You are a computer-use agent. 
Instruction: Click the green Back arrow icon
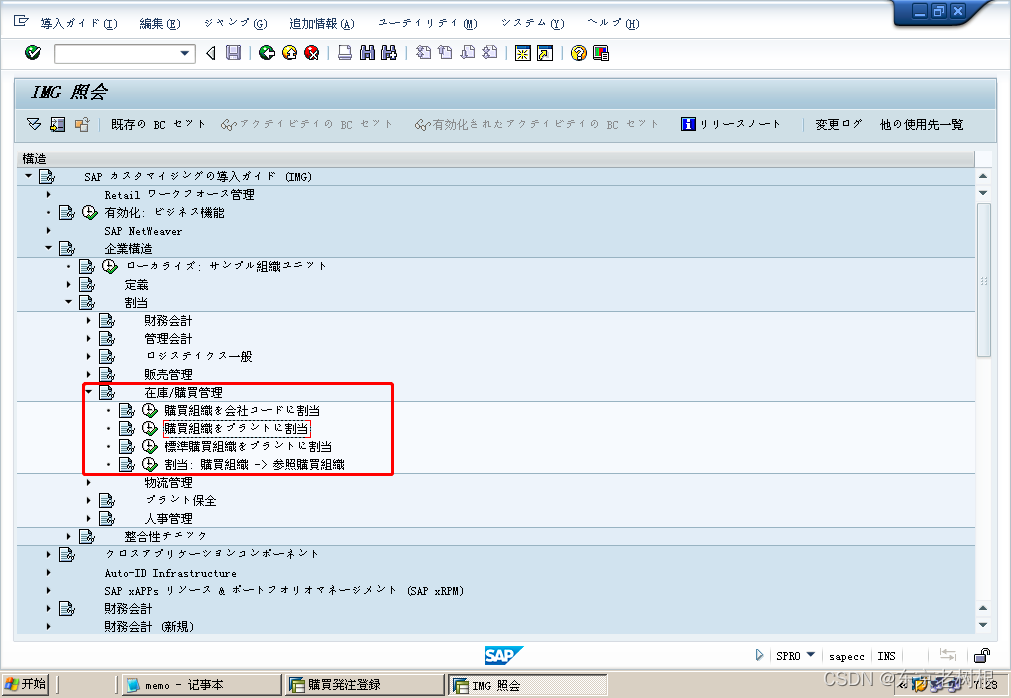(266, 53)
